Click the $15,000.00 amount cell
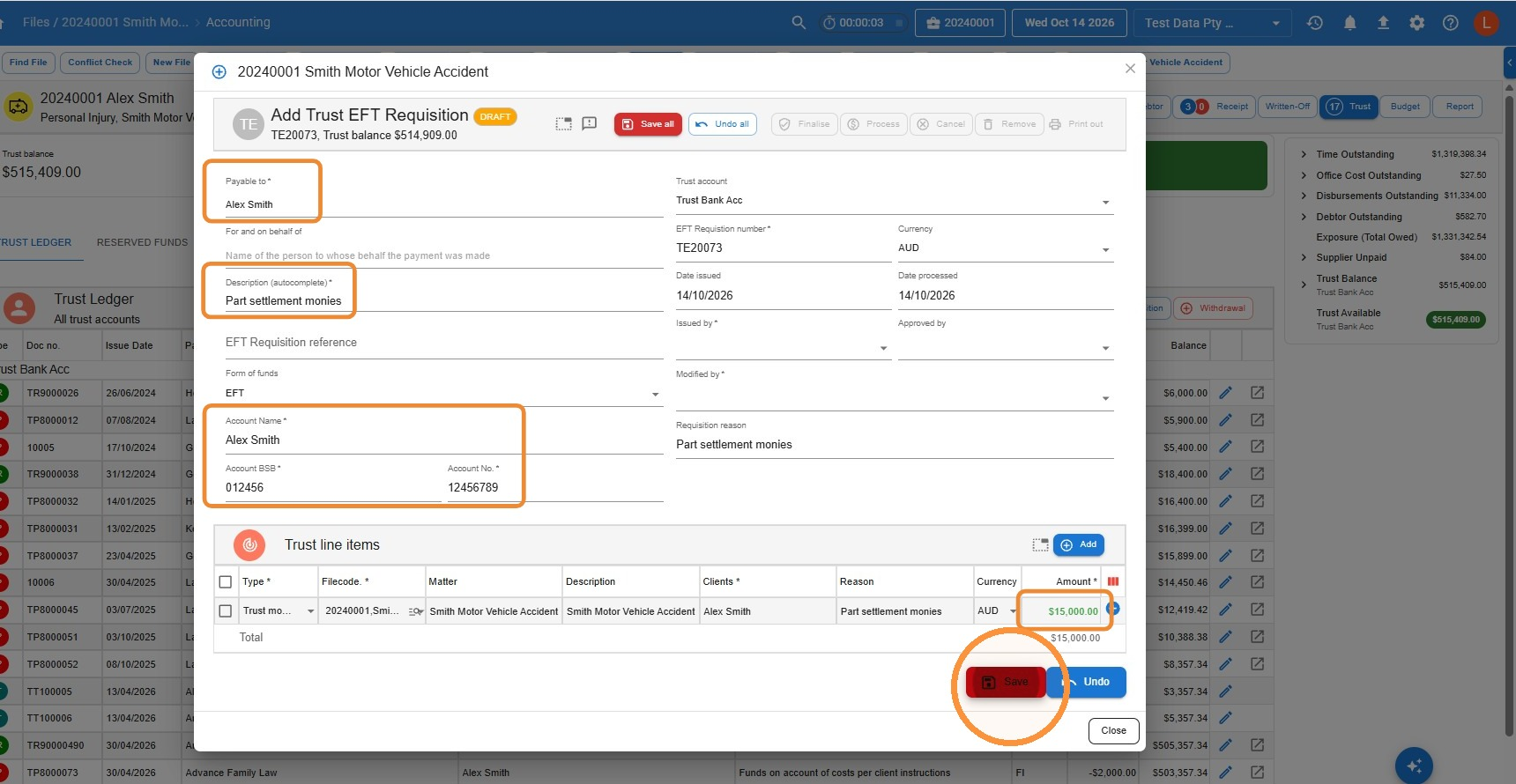Image resolution: width=1516 pixels, height=784 pixels. tap(1063, 611)
